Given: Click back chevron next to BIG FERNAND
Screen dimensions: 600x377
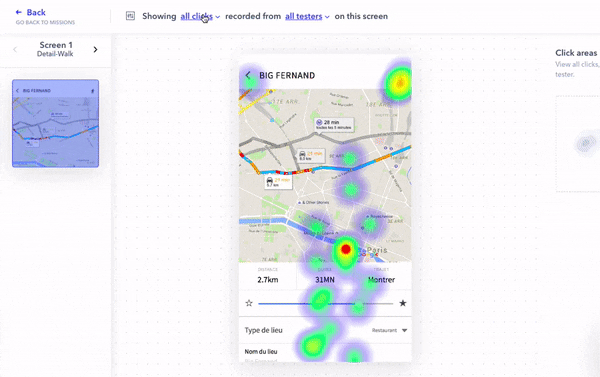Looking at the screenshot, I should tap(248, 75).
